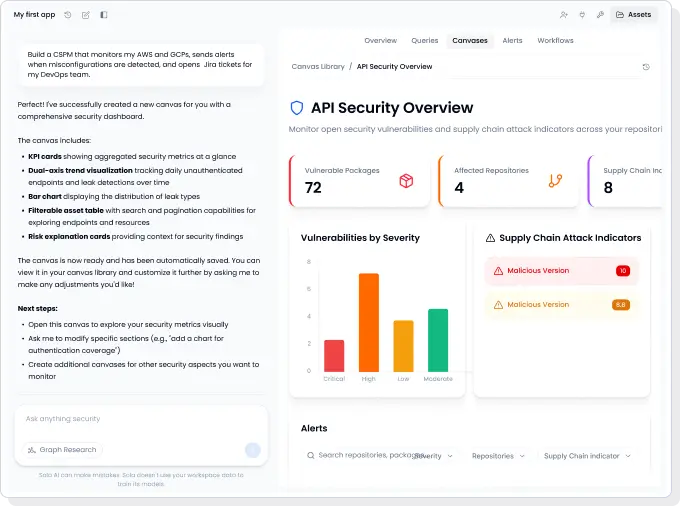Focus the Ask anything security input

pyautogui.click(x=141, y=419)
